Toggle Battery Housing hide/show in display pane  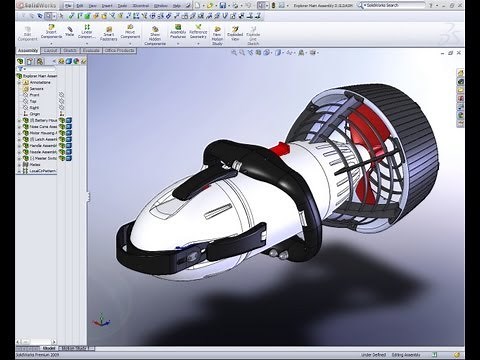(x=62, y=120)
